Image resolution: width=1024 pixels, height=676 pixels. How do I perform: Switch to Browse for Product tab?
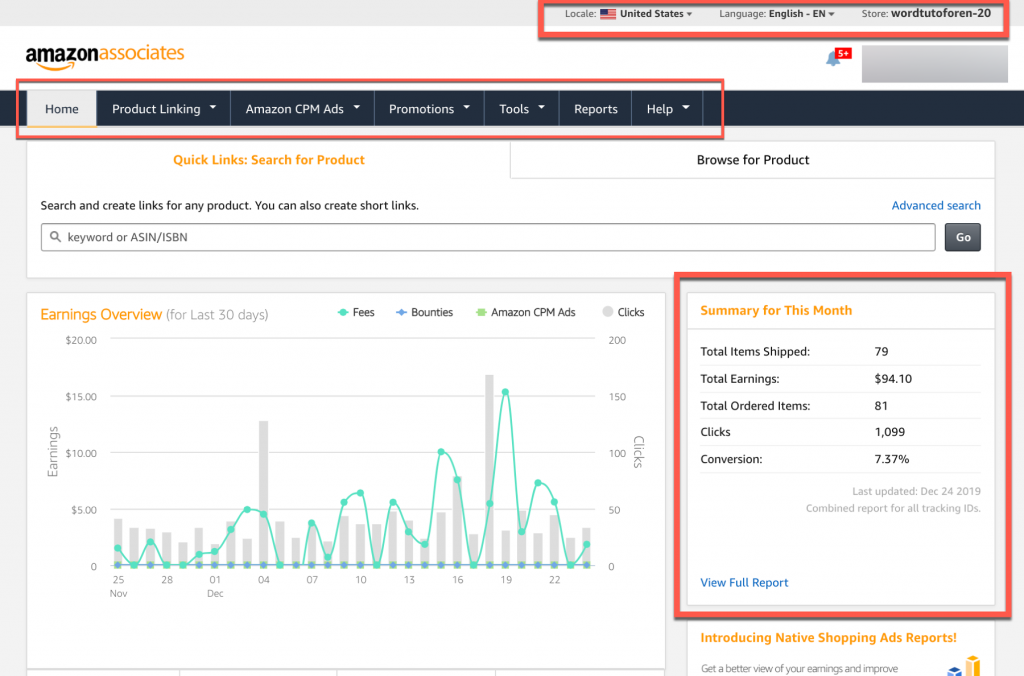tap(752, 160)
